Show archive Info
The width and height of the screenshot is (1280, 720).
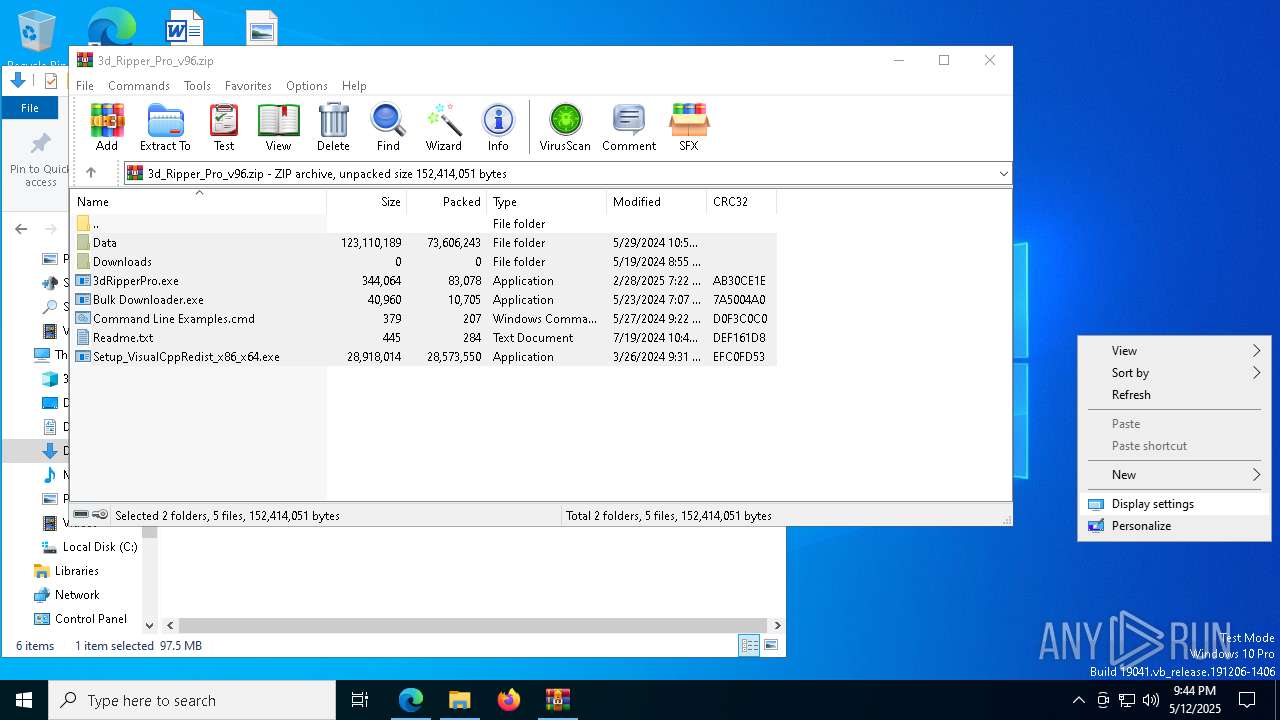[498, 127]
